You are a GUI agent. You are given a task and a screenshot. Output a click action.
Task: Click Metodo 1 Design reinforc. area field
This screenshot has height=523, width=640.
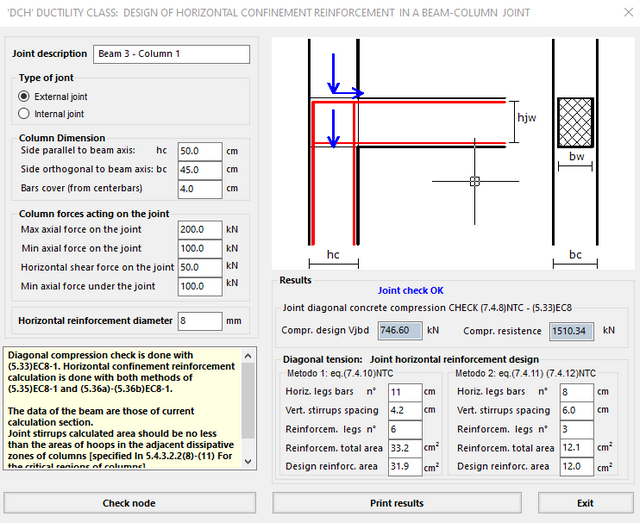(405, 466)
